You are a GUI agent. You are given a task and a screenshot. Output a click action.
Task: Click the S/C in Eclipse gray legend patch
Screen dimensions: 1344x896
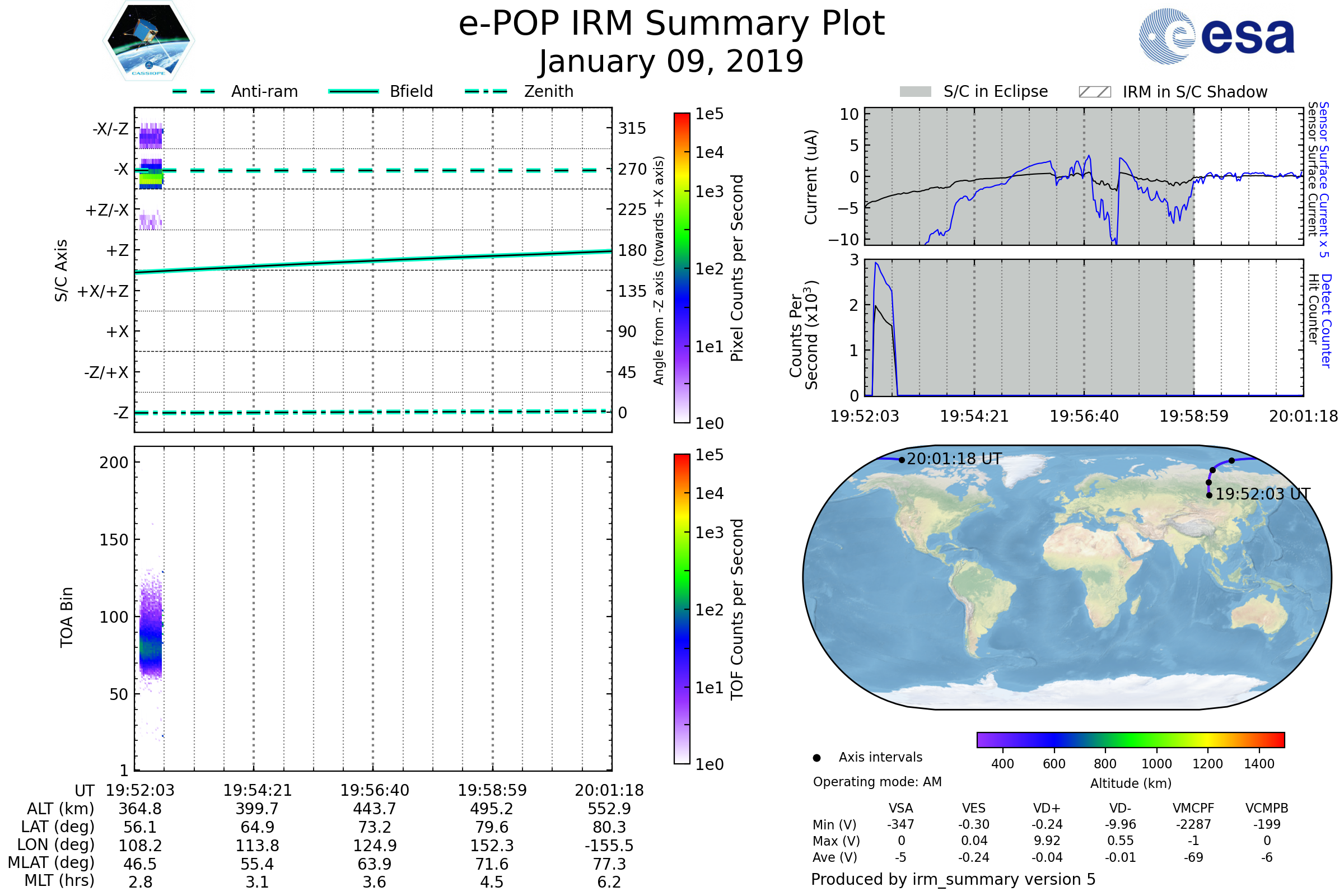pos(915,92)
